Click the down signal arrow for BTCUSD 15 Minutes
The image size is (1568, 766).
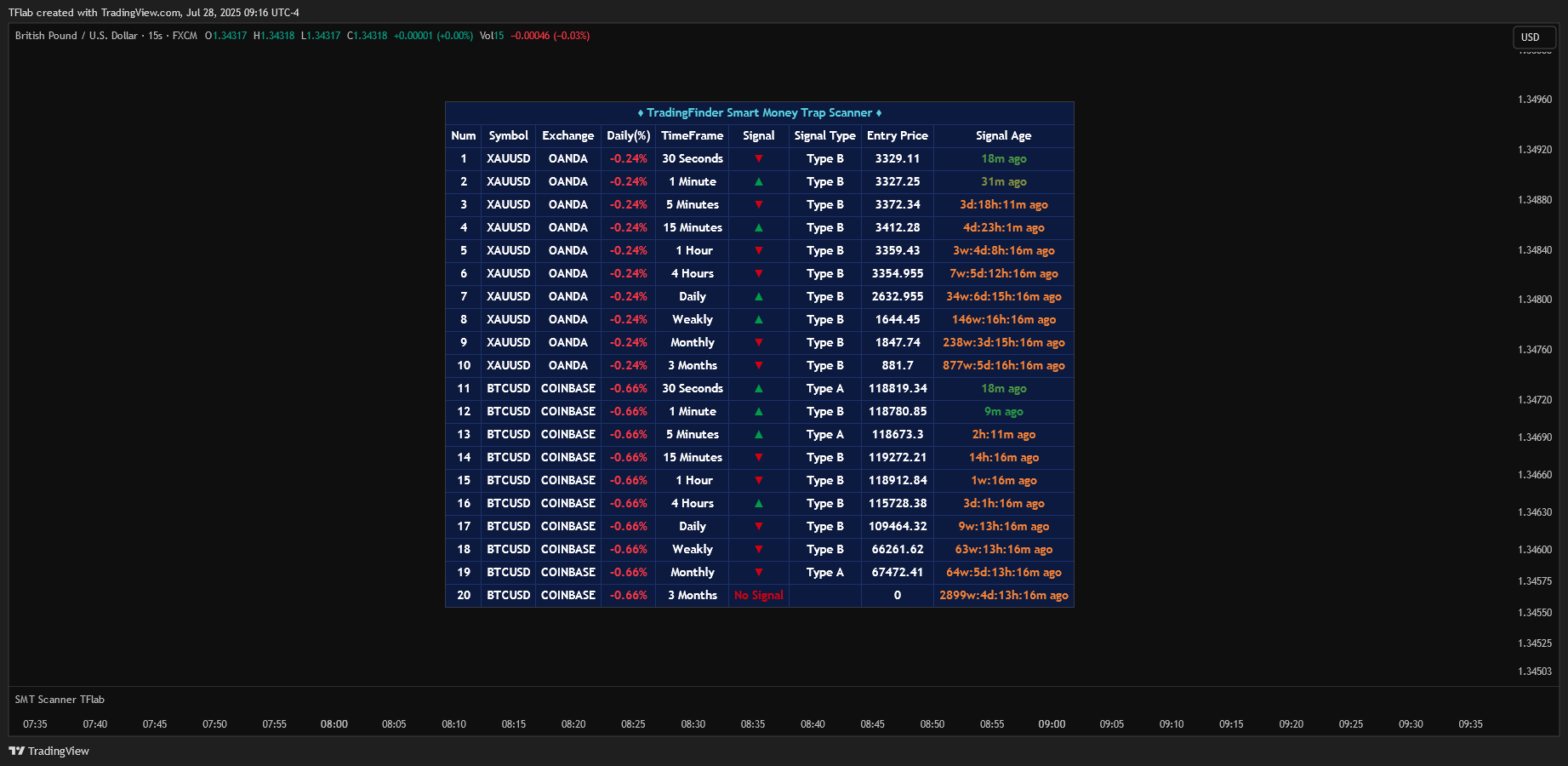click(759, 457)
